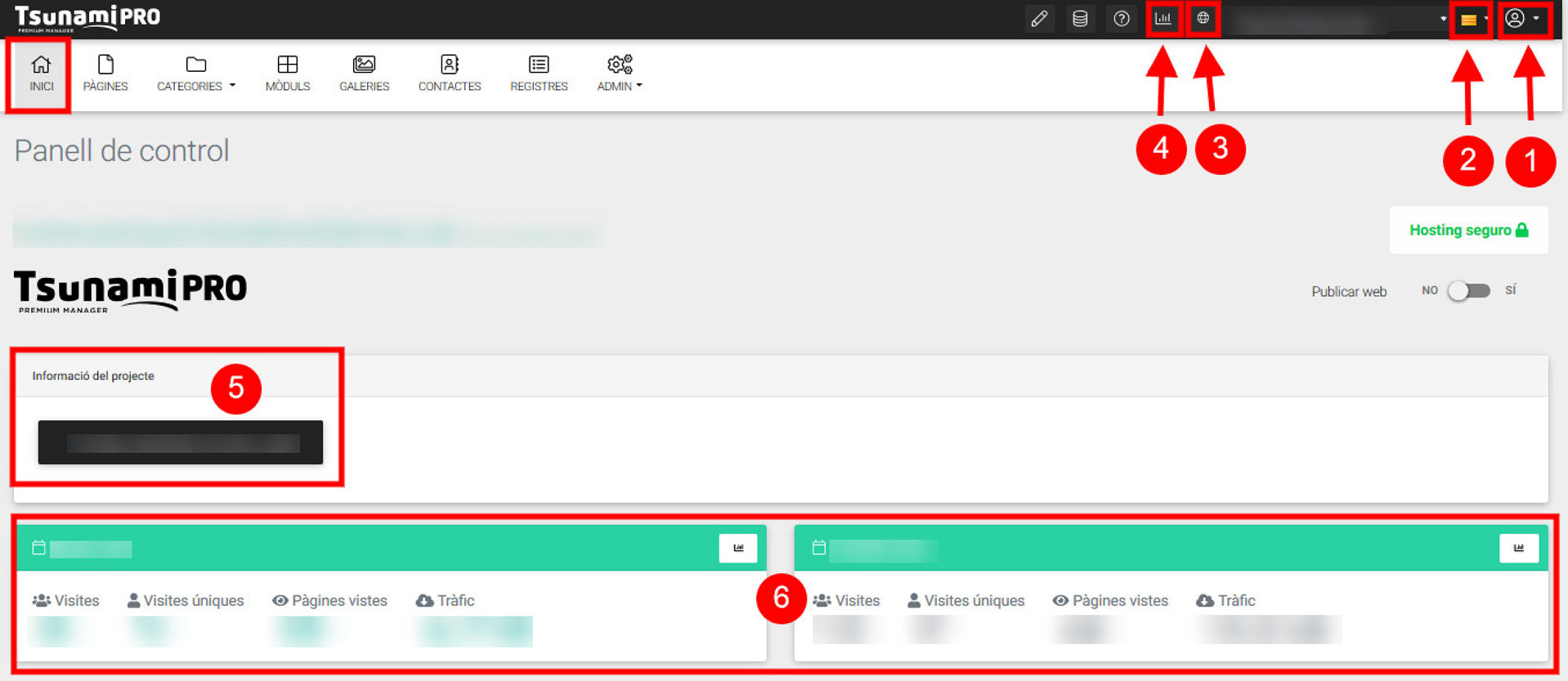Open the language flag dropdown
1568x681 pixels.
coord(1472,20)
